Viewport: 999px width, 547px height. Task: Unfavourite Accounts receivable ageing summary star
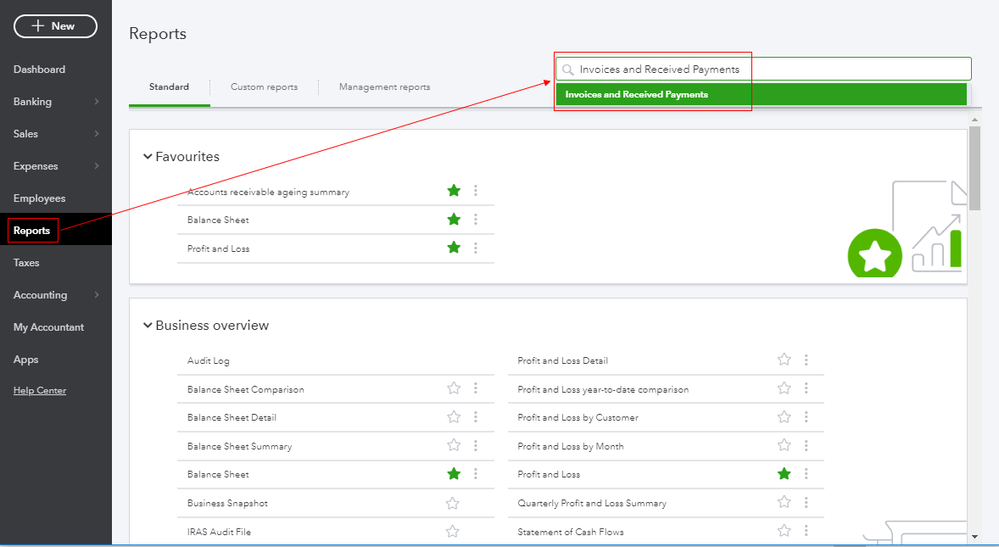coord(454,191)
